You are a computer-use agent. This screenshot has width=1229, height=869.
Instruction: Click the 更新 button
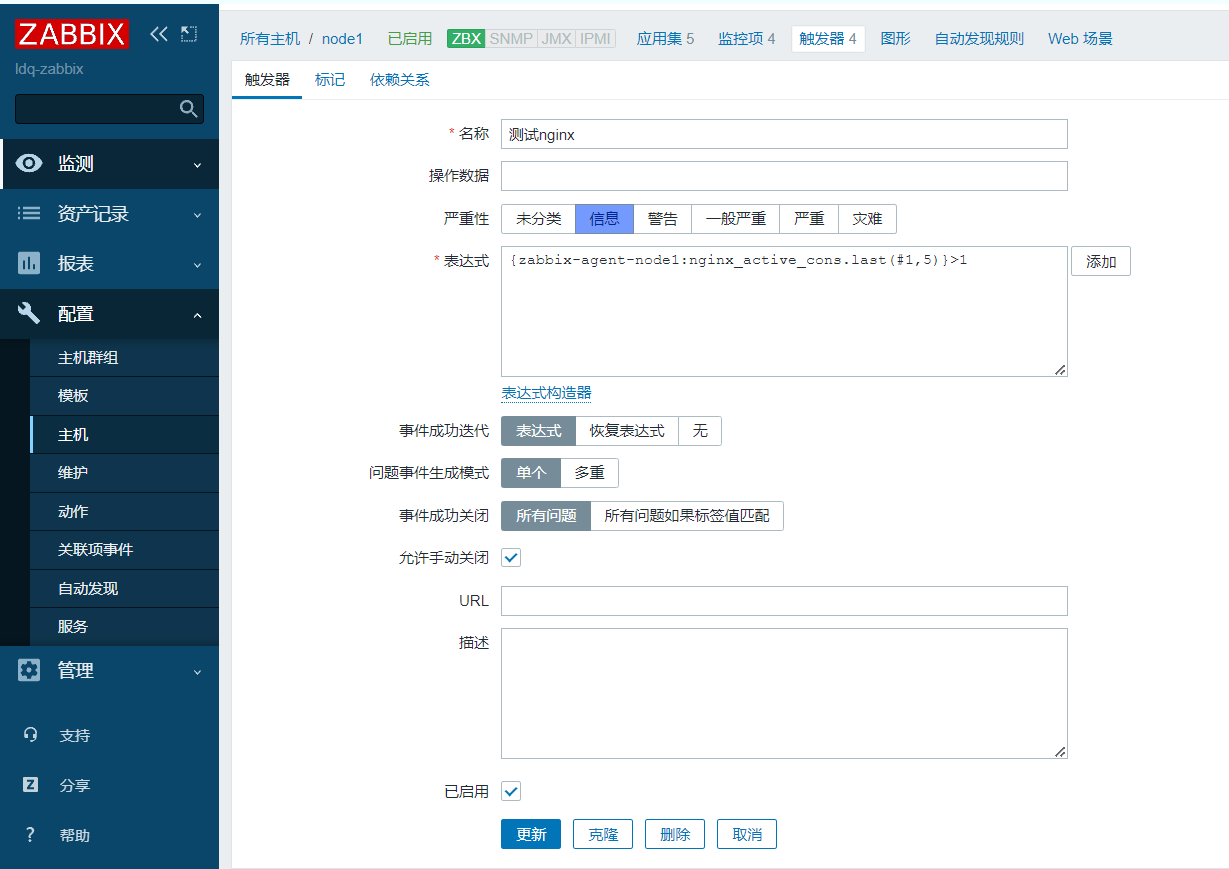(531, 835)
